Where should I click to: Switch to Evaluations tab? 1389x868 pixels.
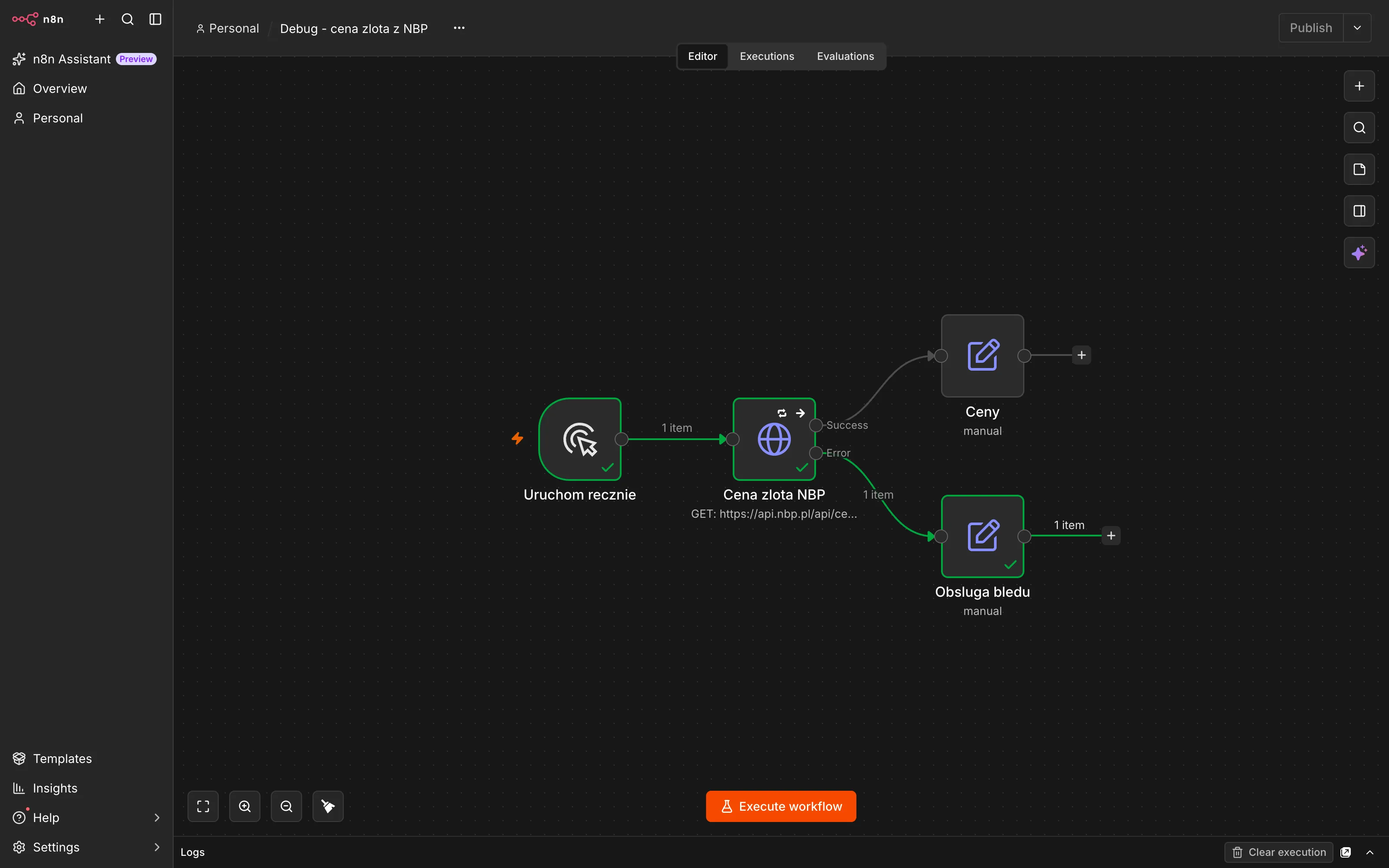point(846,56)
